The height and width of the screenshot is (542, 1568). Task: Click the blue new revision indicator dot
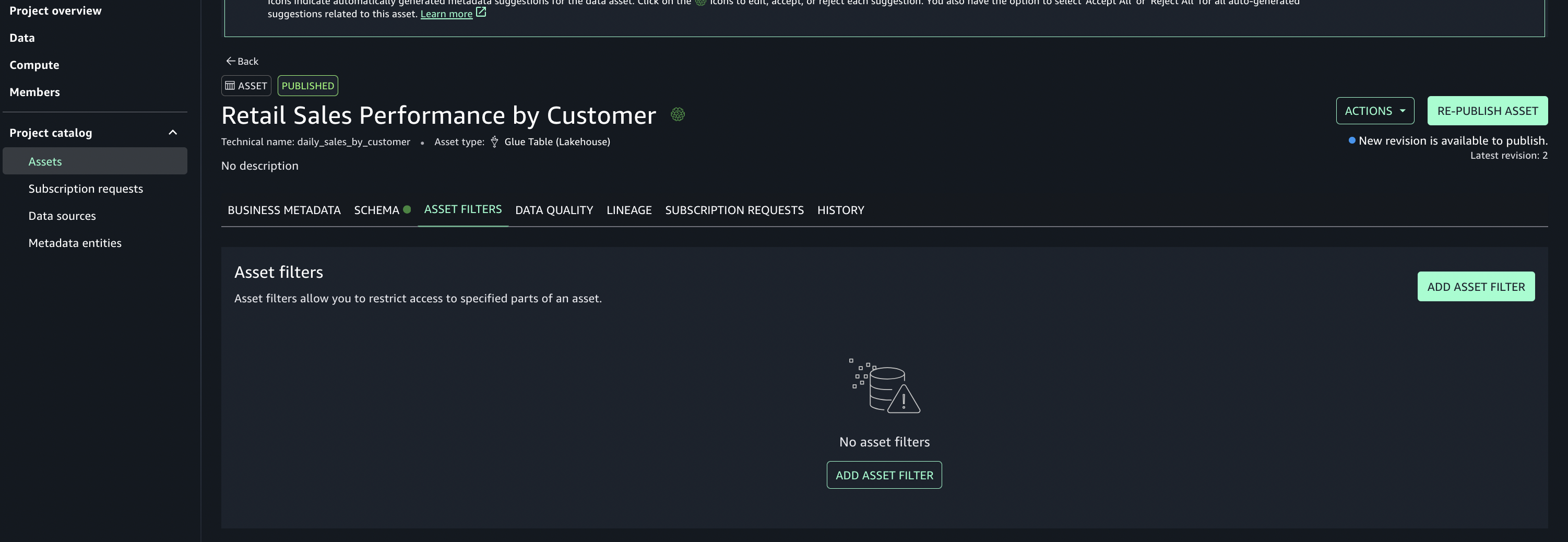click(1352, 140)
